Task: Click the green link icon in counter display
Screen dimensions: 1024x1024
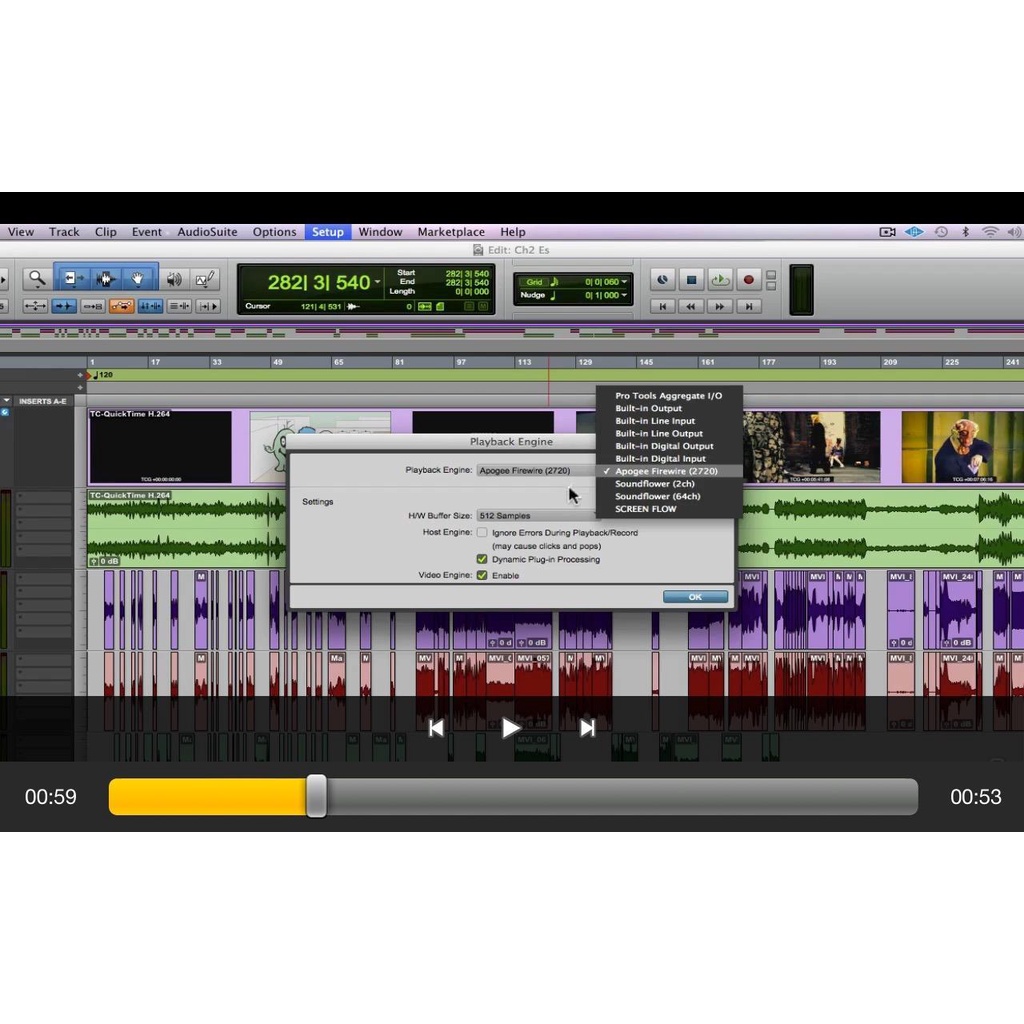Action: coord(424,306)
